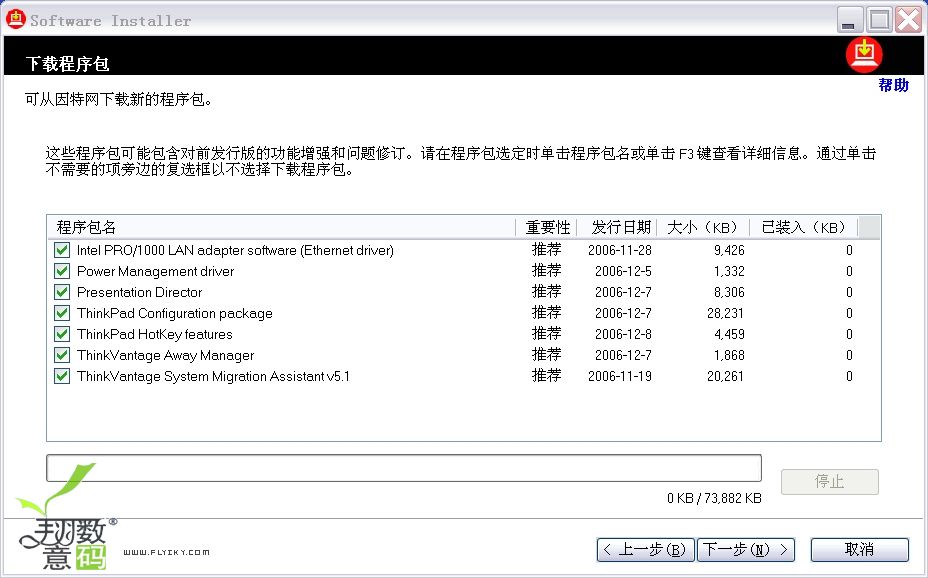The width and height of the screenshot is (928, 578).
Task: Click the size value 1,868
Action: click(x=729, y=356)
